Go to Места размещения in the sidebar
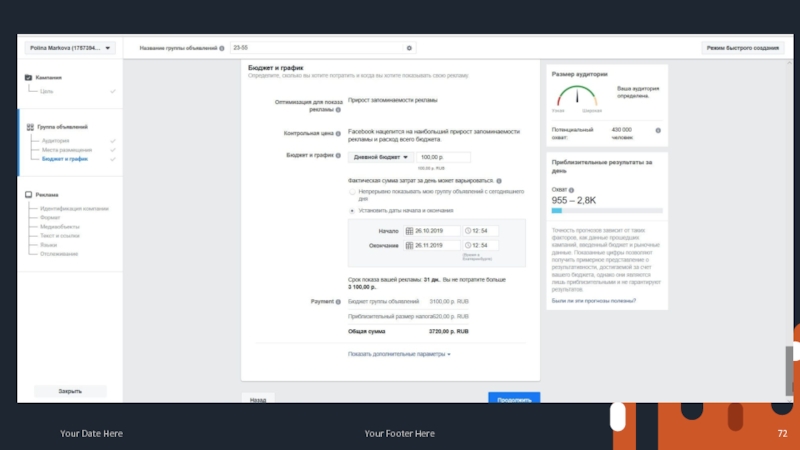The width and height of the screenshot is (800, 450). point(67,150)
